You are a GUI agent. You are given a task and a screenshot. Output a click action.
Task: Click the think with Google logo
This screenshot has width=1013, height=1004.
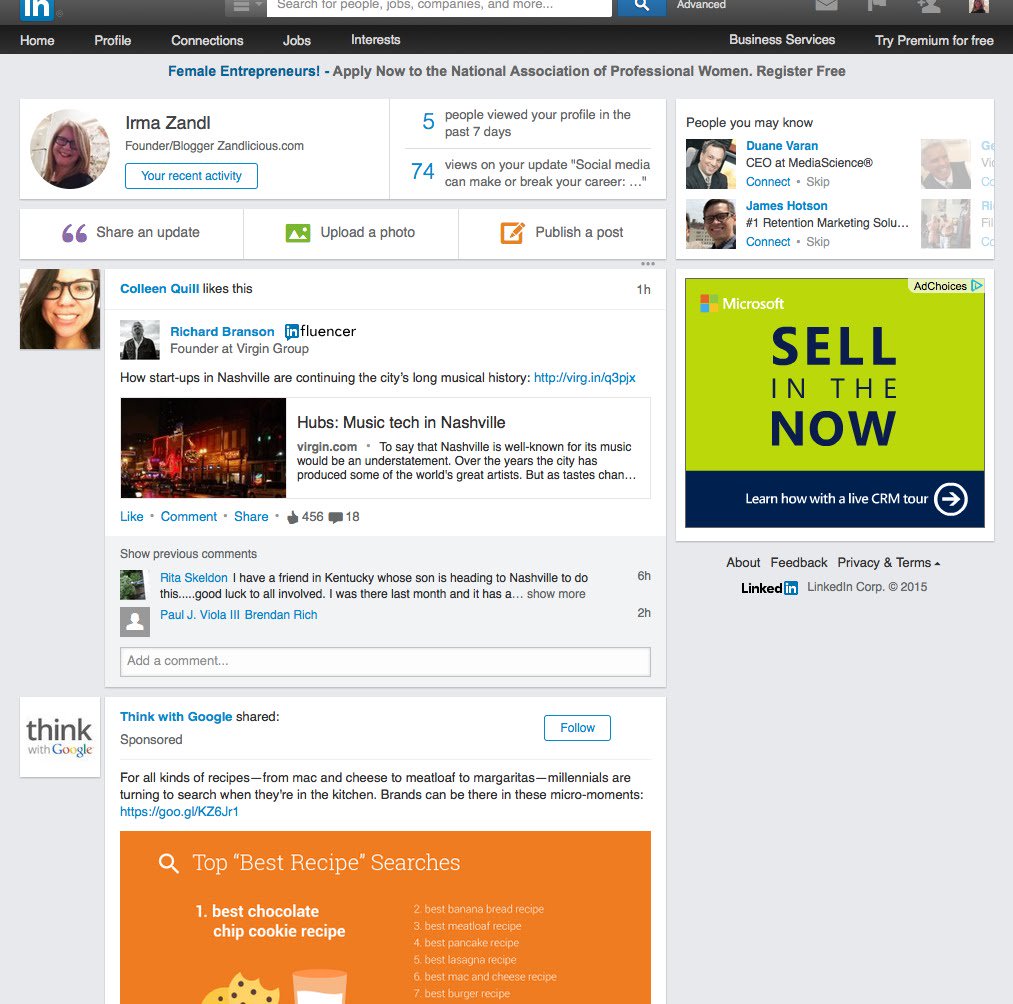click(x=60, y=737)
